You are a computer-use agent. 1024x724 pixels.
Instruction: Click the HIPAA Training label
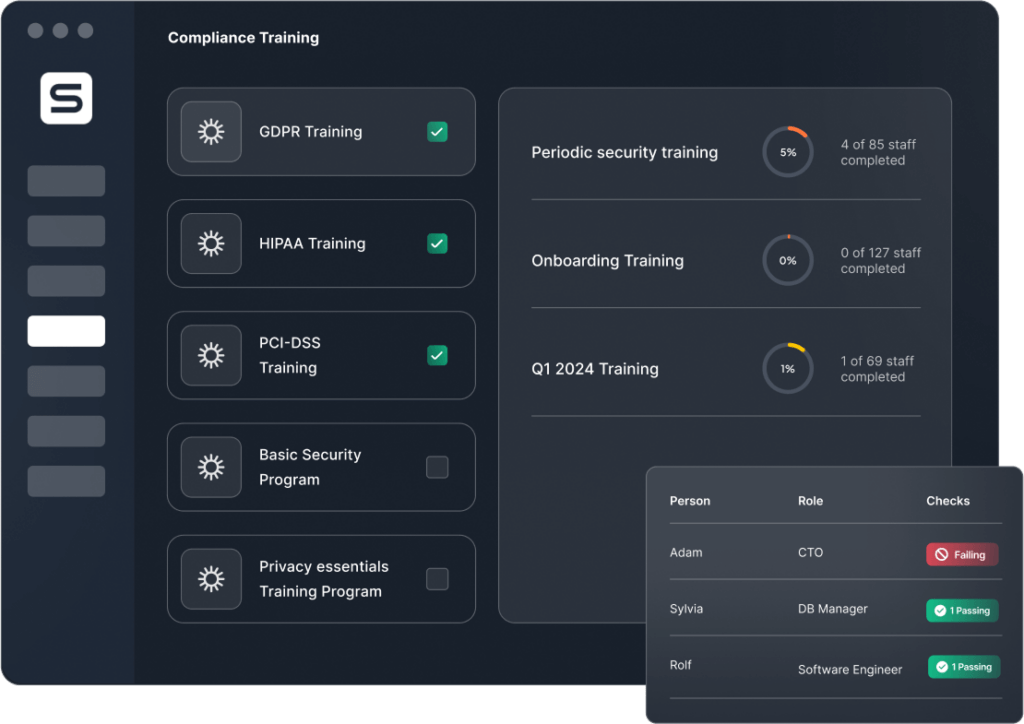(312, 244)
